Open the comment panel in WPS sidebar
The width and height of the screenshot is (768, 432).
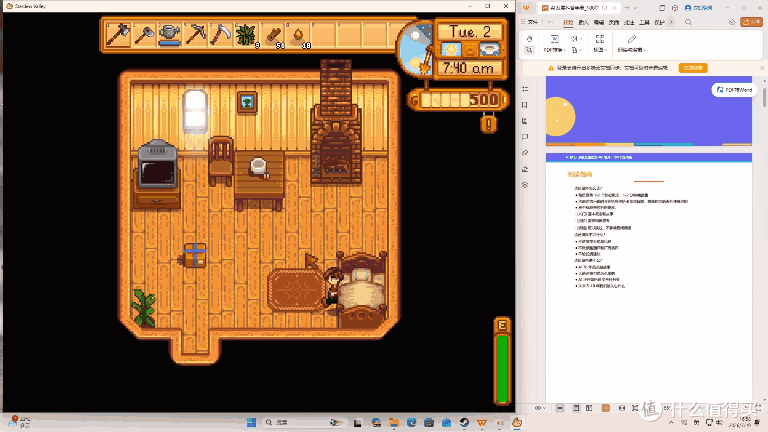[525, 137]
